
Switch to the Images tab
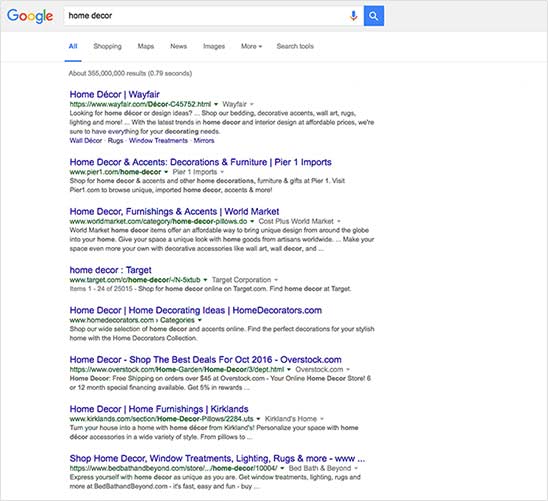[214, 46]
